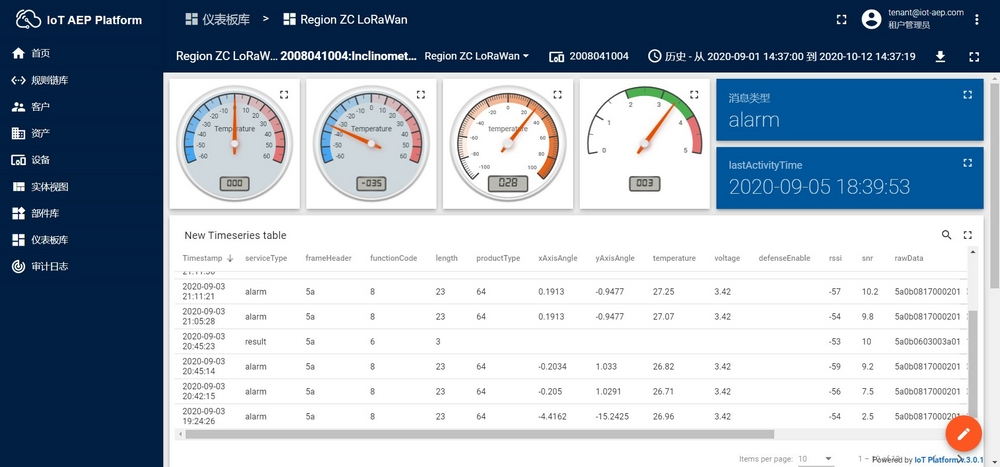This screenshot has height=467, width=1000.
Task: Open search in the timeseries table
Action: click(x=947, y=235)
